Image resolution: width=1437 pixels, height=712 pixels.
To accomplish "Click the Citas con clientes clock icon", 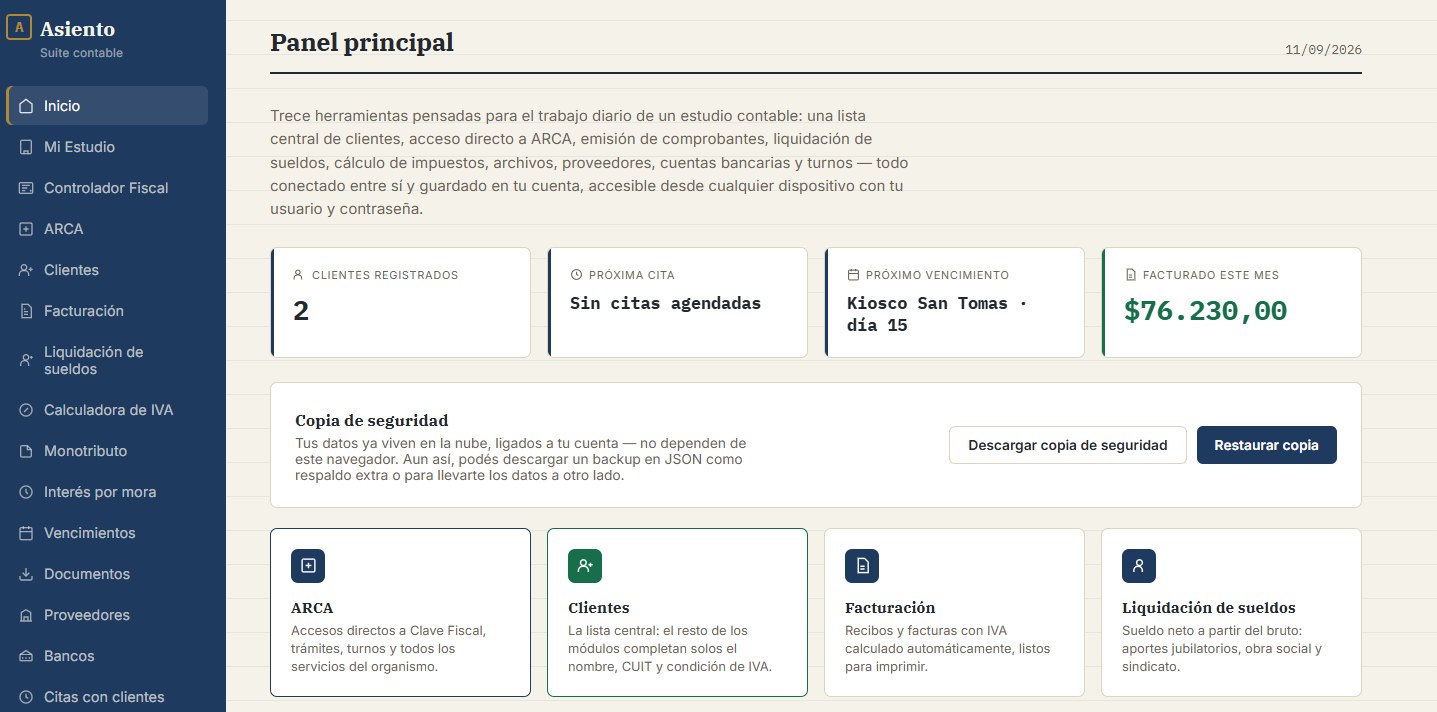I will pos(26,697).
